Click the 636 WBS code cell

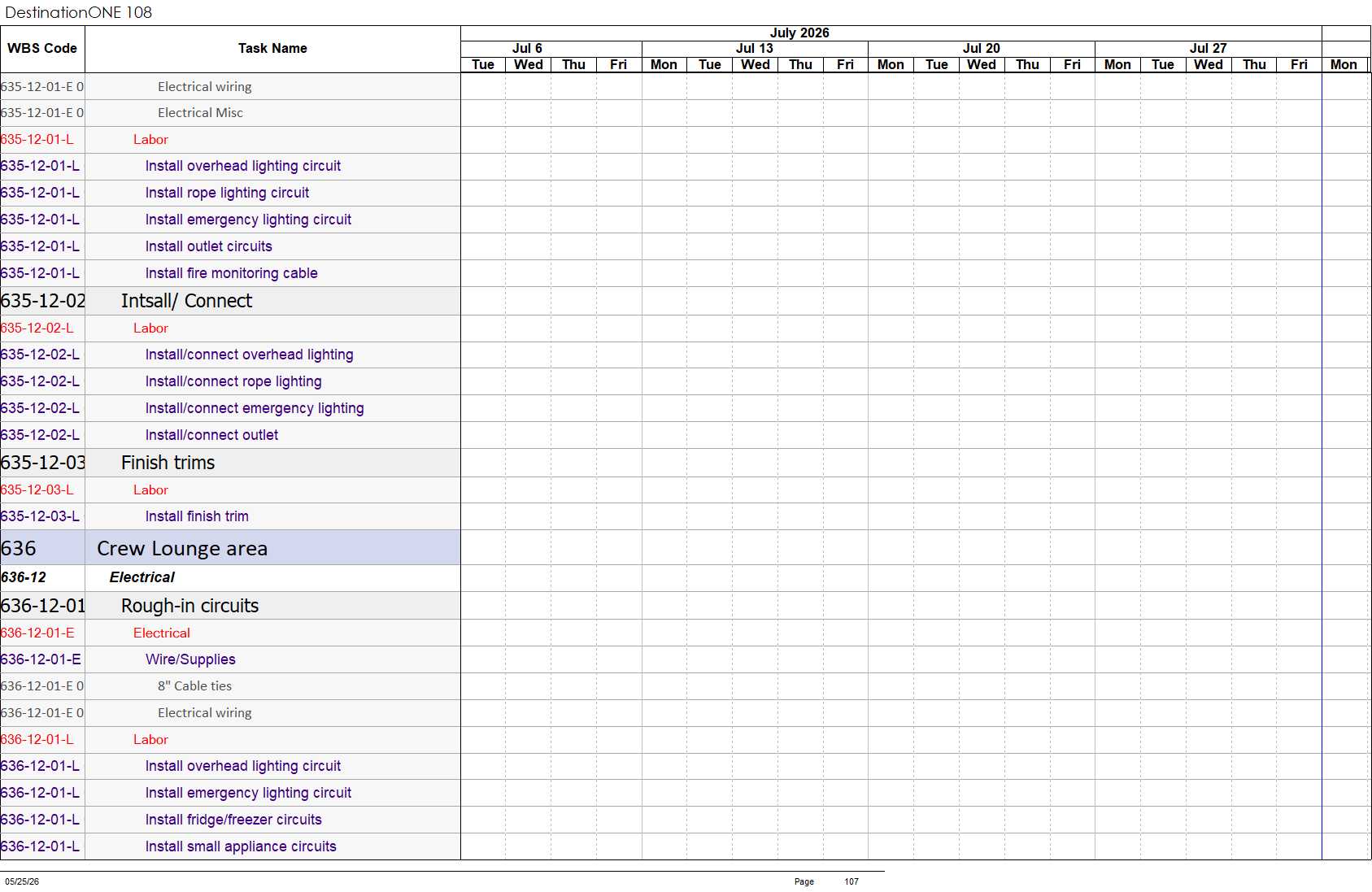pyautogui.click(x=42, y=548)
